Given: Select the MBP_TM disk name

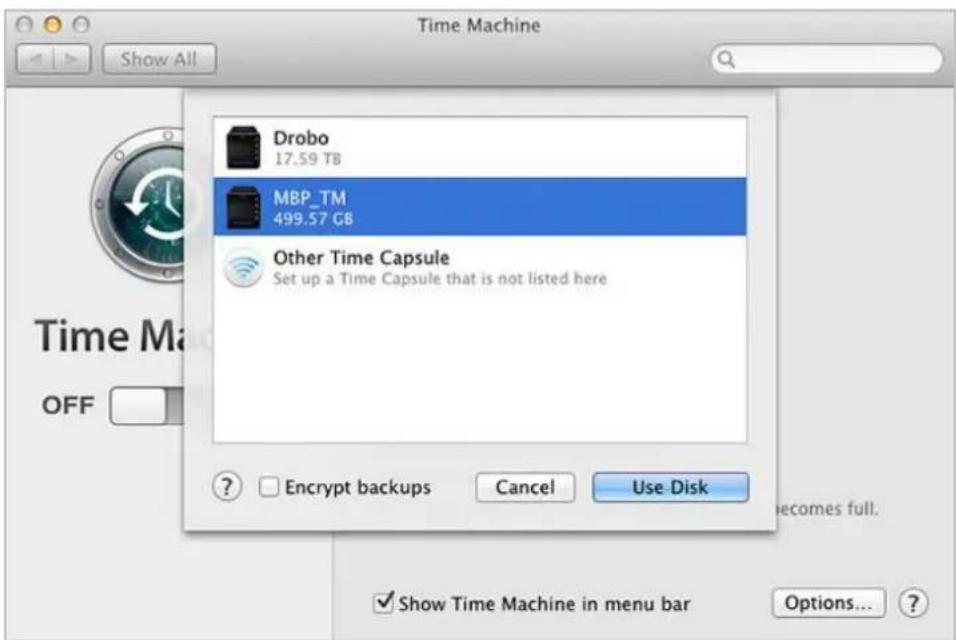Looking at the screenshot, I should point(310,197).
